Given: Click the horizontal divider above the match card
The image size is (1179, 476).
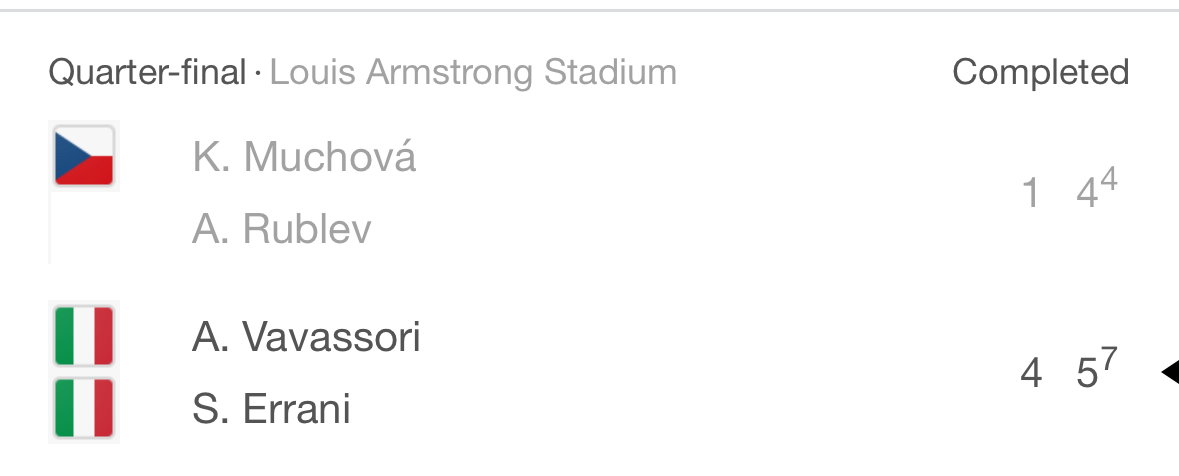Looking at the screenshot, I should (x=589, y=10).
